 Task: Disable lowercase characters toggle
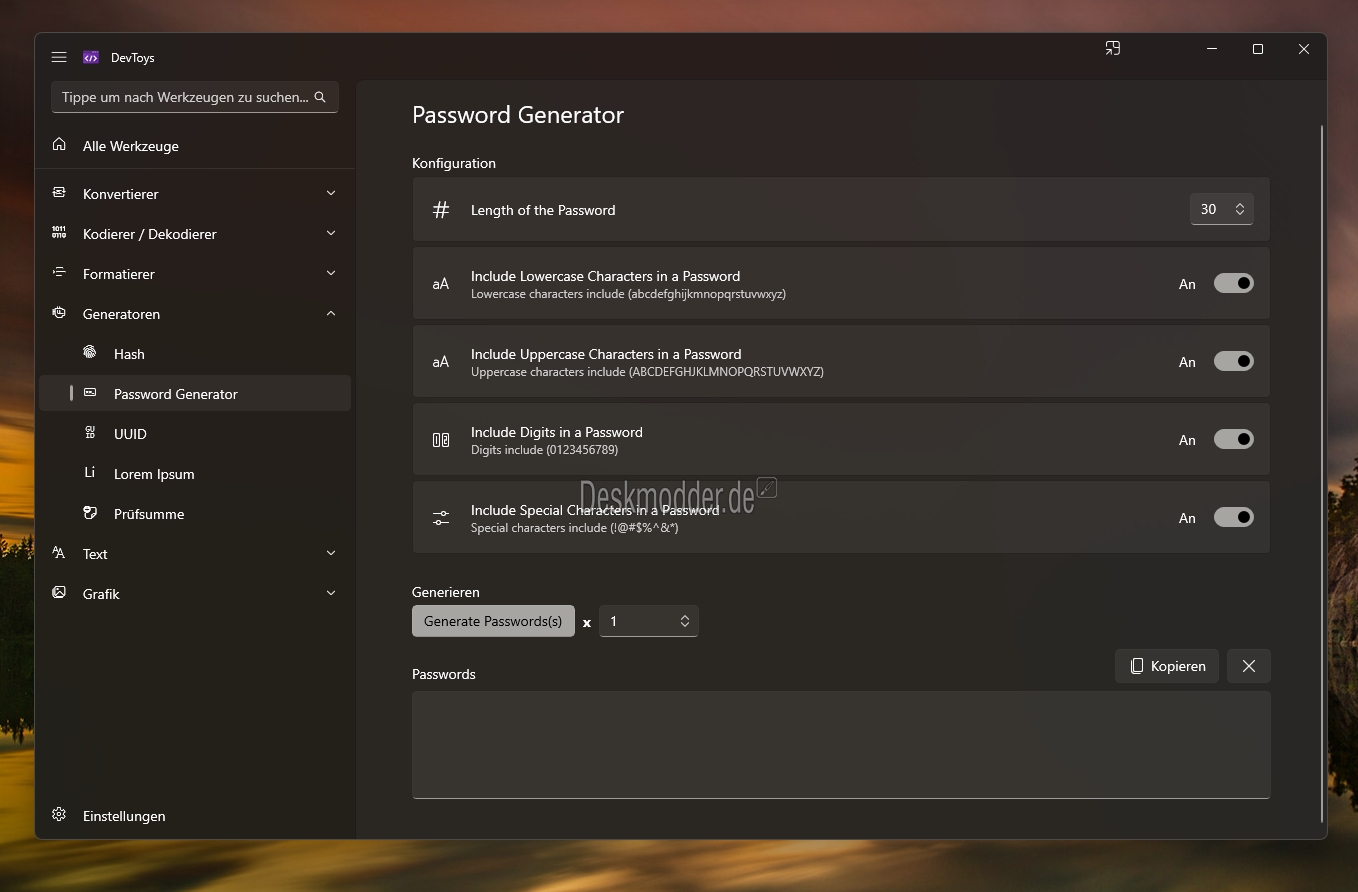(x=1233, y=283)
